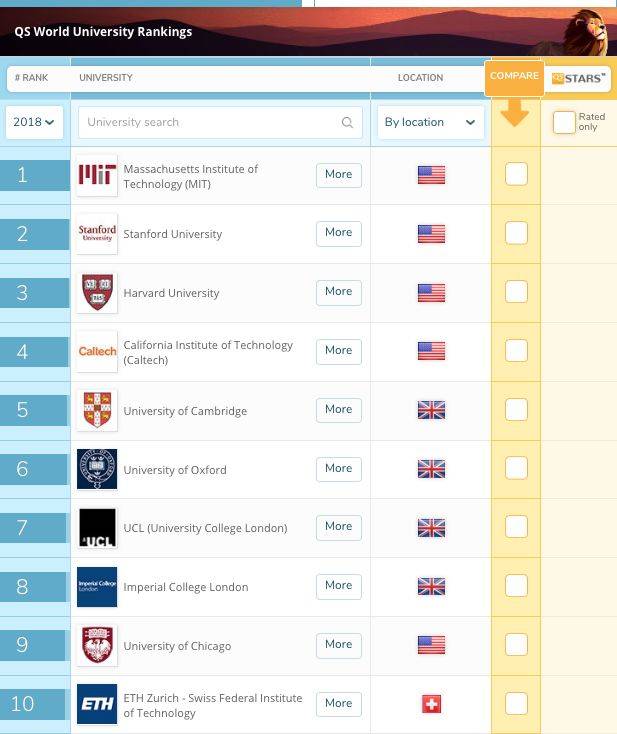Click the UCL logo icon
Image resolution: width=617 pixels, height=734 pixels.
(97, 528)
